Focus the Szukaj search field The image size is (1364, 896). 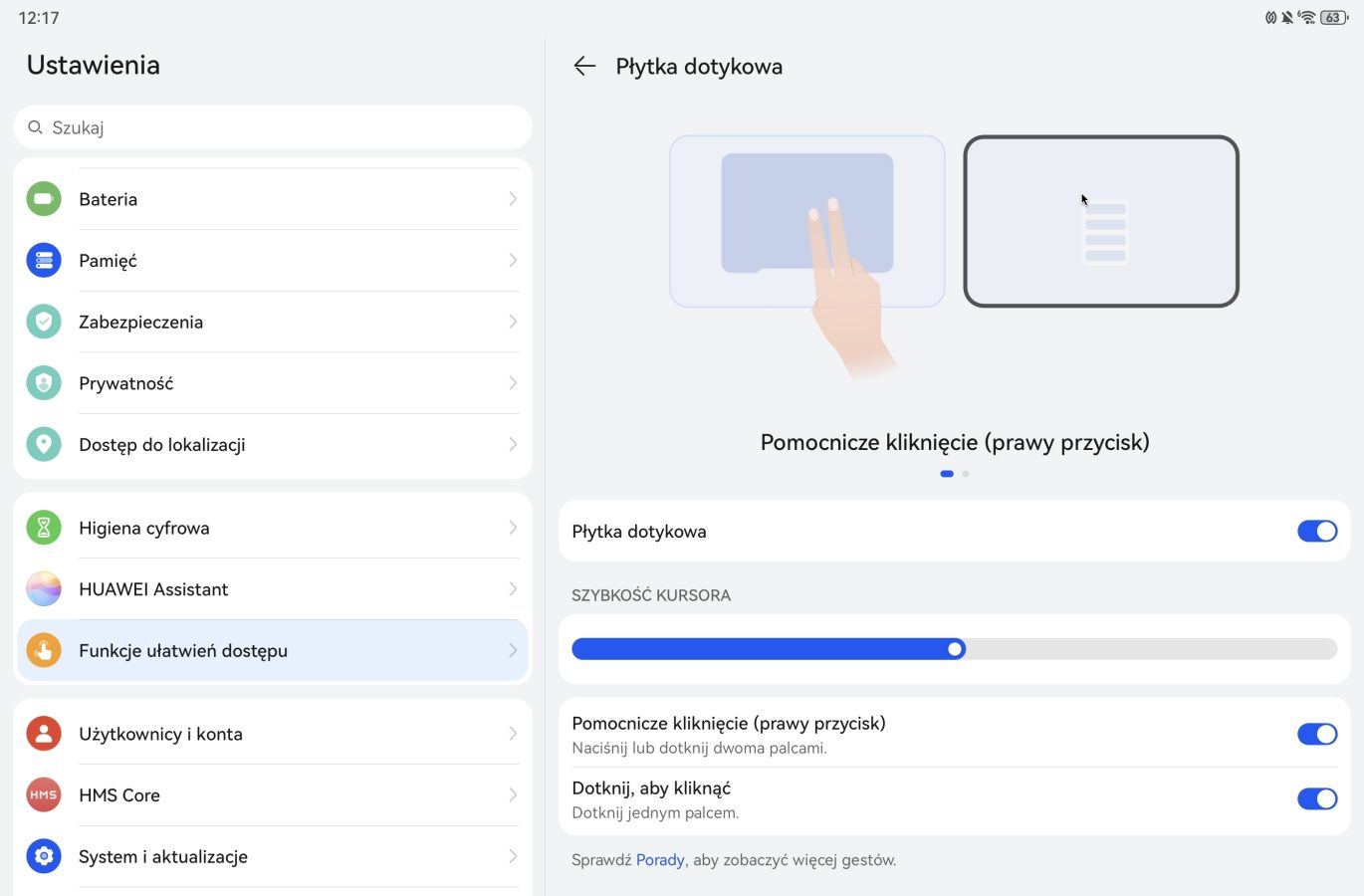coord(273,127)
